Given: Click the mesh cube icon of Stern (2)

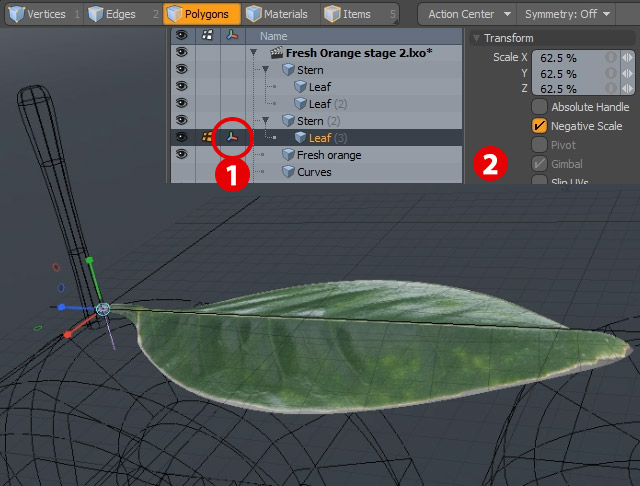Looking at the screenshot, I should [288, 121].
